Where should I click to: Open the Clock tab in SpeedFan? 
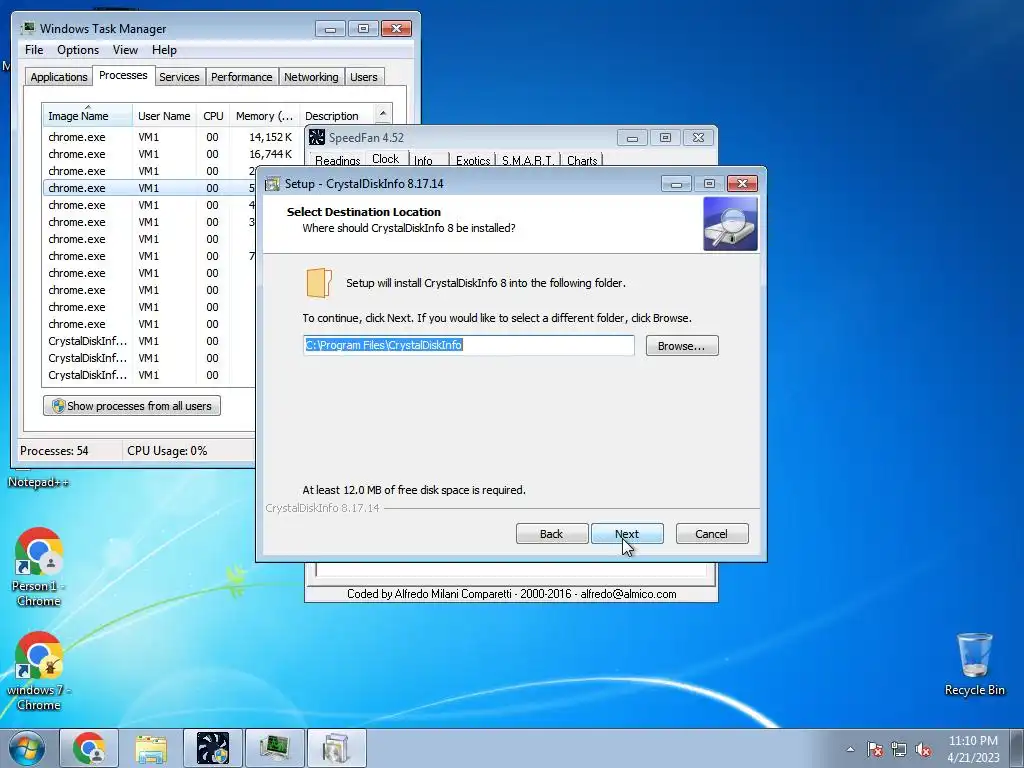[x=385, y=159]
